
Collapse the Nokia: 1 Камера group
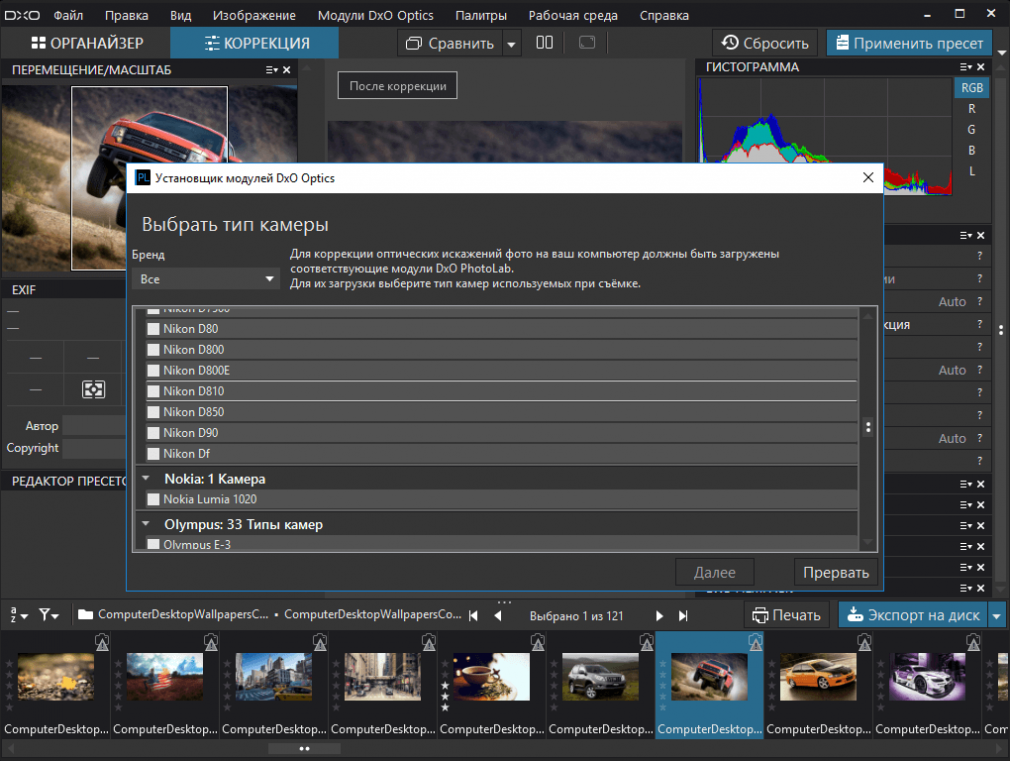(x=146, y=478)
